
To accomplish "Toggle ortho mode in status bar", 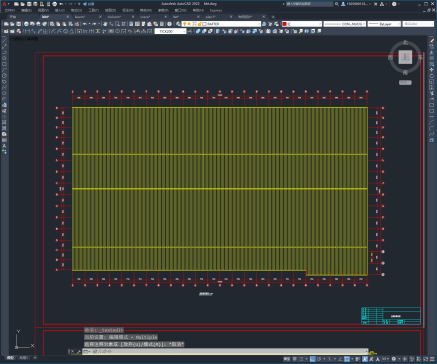I will (x=313, y=359).
